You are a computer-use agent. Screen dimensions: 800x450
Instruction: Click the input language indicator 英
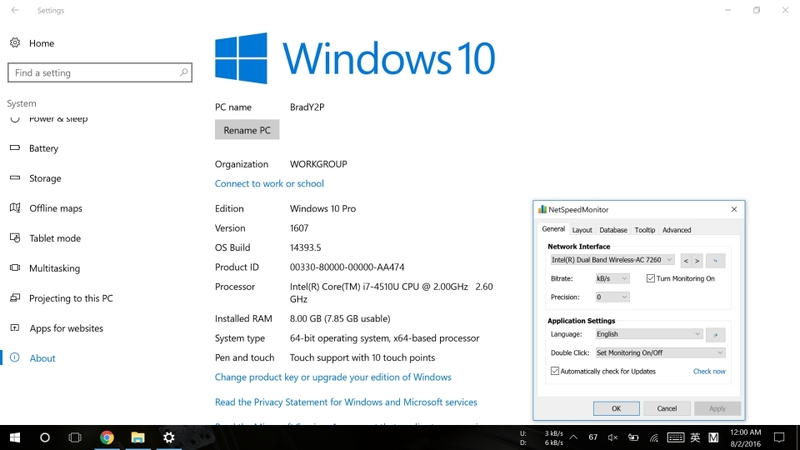pyautogui.click(x=695, y=437)
